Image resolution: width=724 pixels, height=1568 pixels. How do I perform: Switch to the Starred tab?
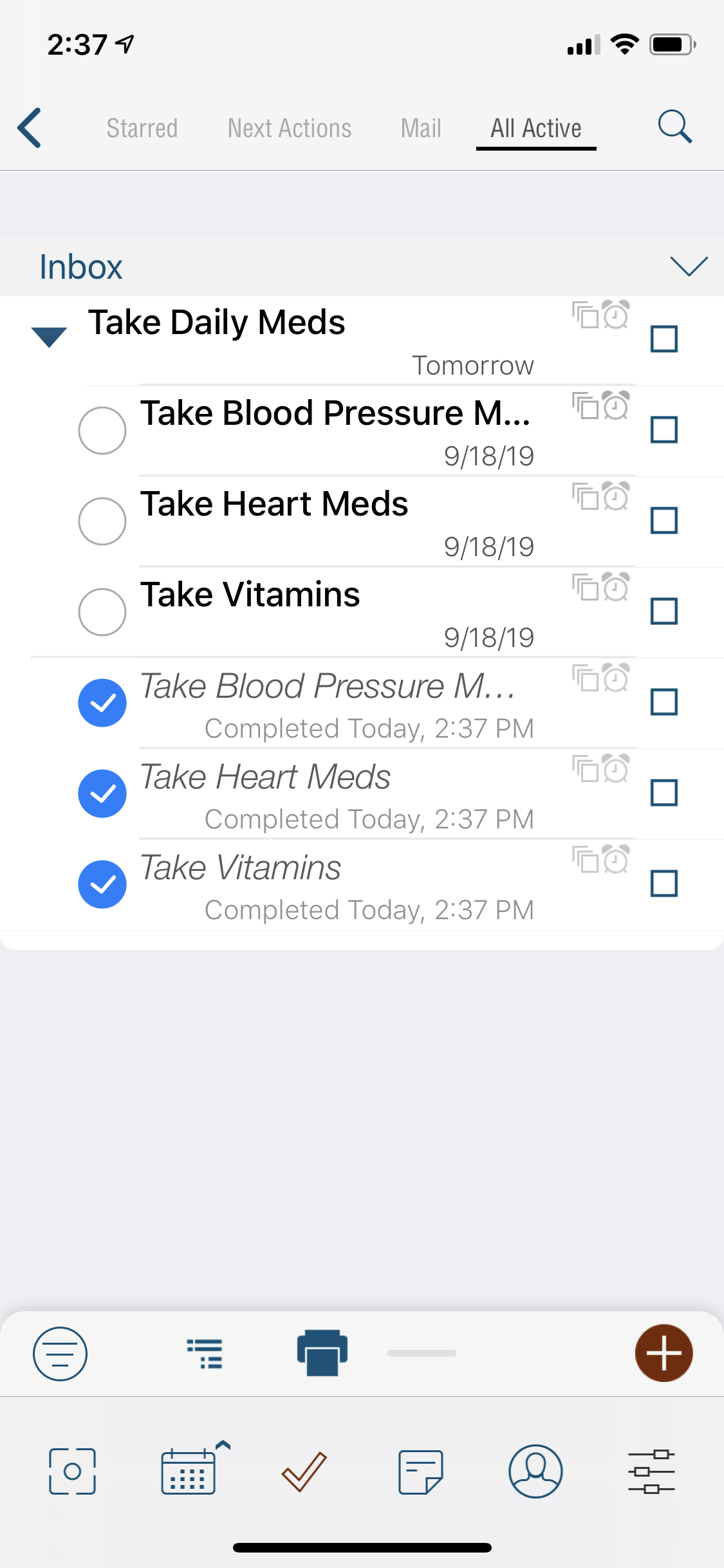142,128
